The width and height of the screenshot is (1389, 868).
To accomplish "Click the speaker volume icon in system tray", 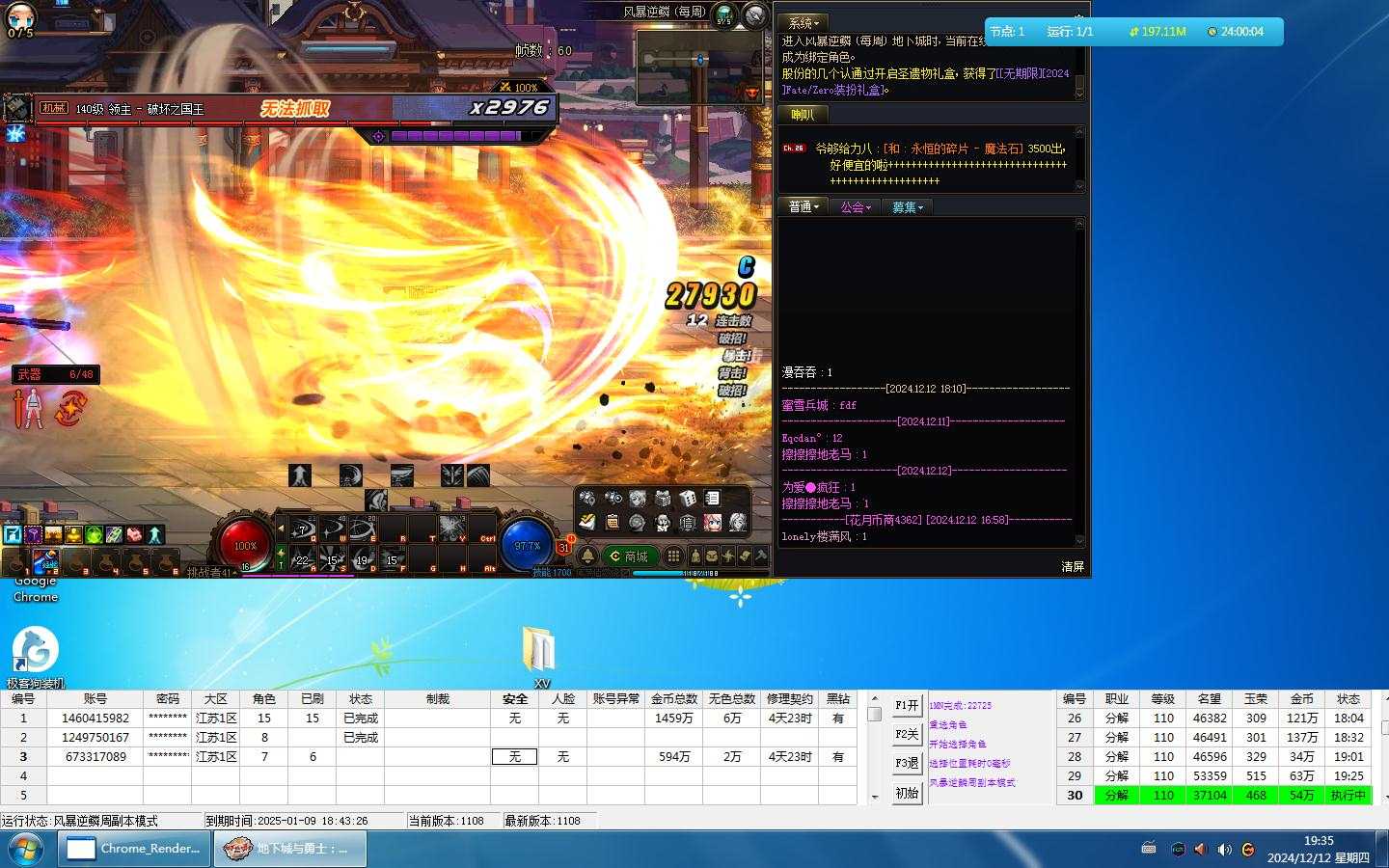I will click(x=1224, y=850).
